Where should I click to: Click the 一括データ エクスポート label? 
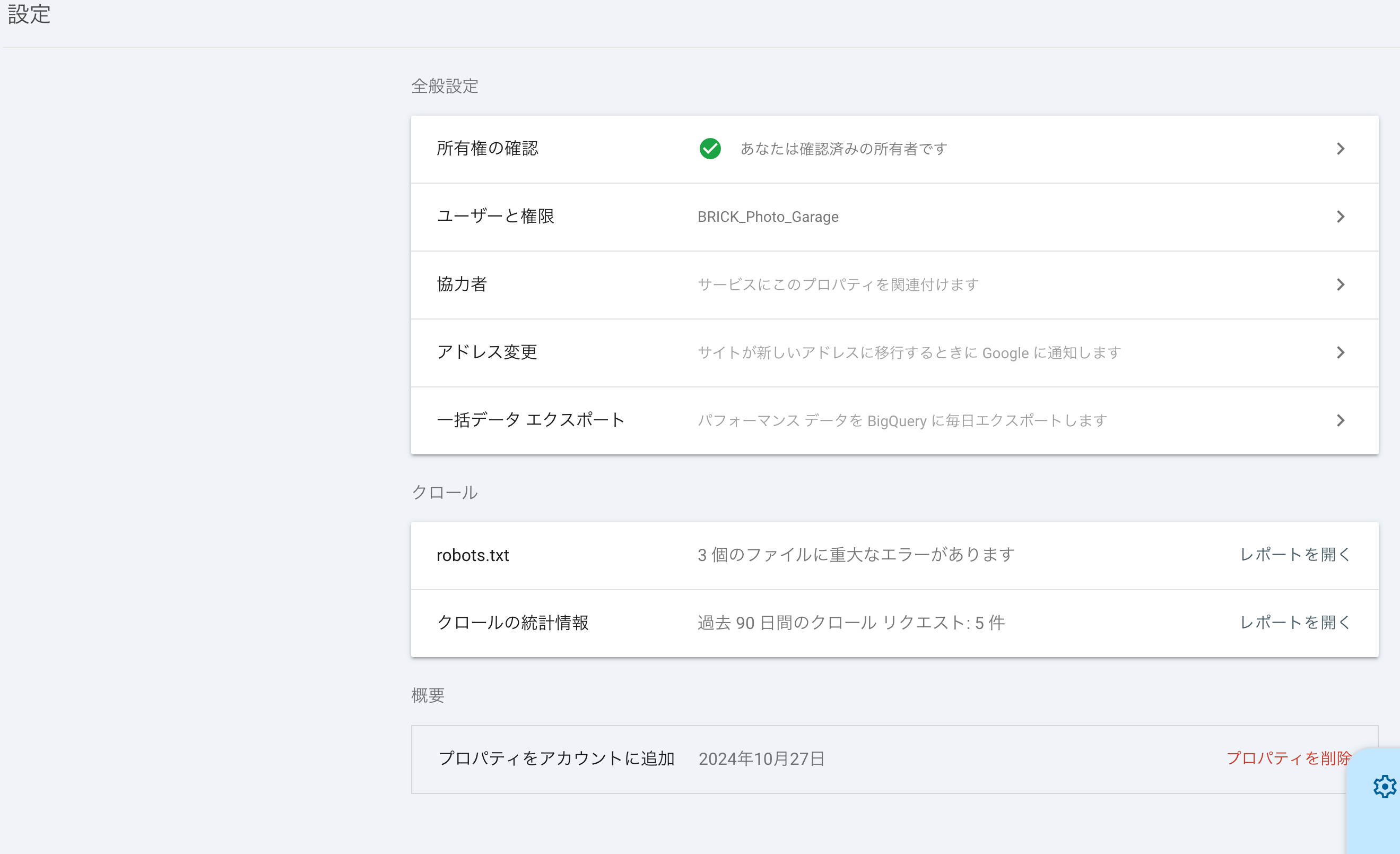(530, 420)
